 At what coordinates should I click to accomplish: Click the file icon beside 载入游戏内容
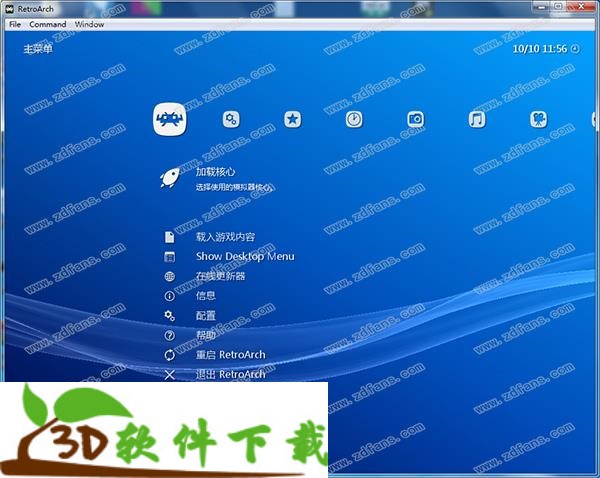pyautogui.click(x=170, y=237)
